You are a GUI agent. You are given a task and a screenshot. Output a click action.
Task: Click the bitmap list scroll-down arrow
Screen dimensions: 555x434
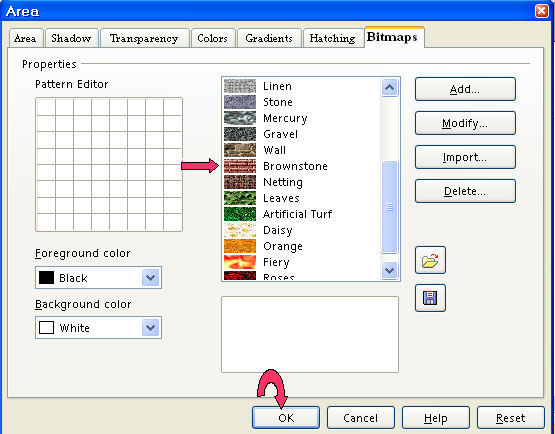click(389, 270)
